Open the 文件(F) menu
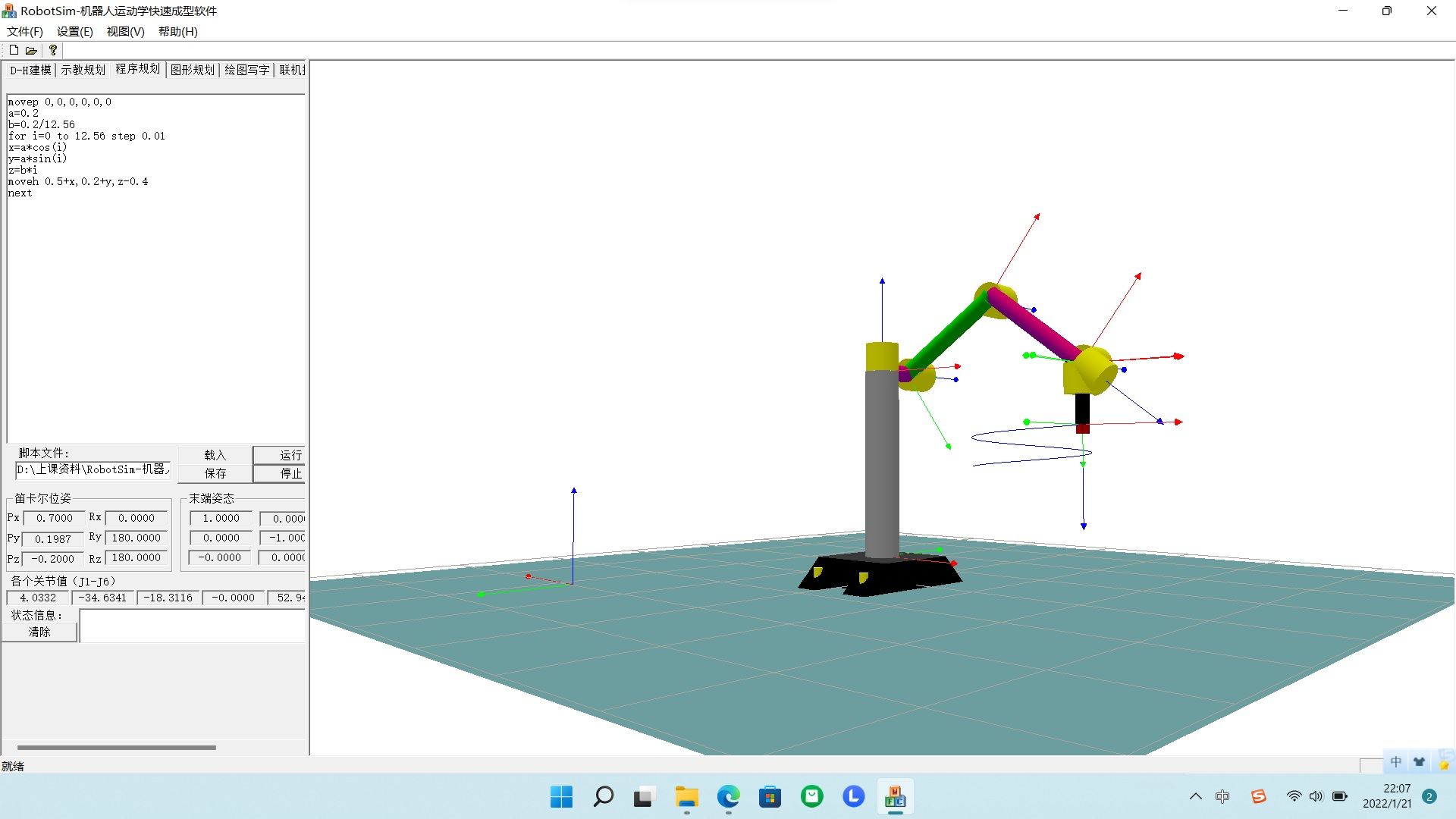The height and width of the screenshot is (819, 1456). pyautogui.click(x=24, y=31)
